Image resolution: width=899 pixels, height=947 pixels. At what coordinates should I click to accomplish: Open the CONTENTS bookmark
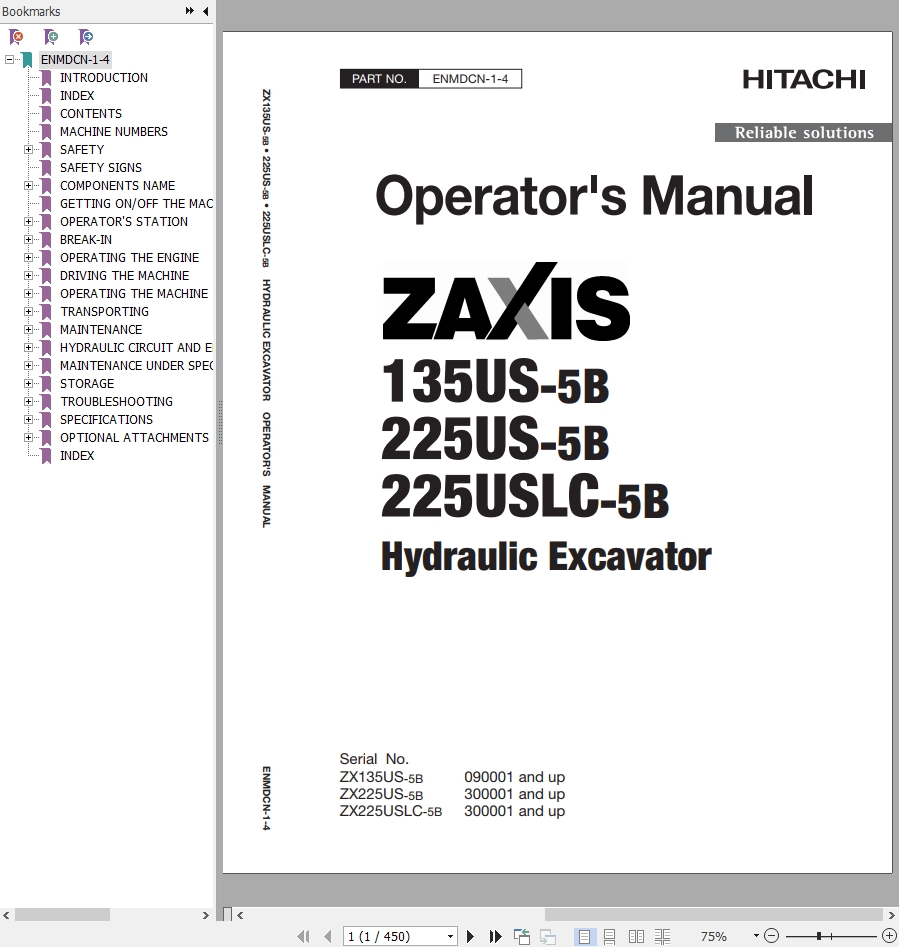pos(91,114)
